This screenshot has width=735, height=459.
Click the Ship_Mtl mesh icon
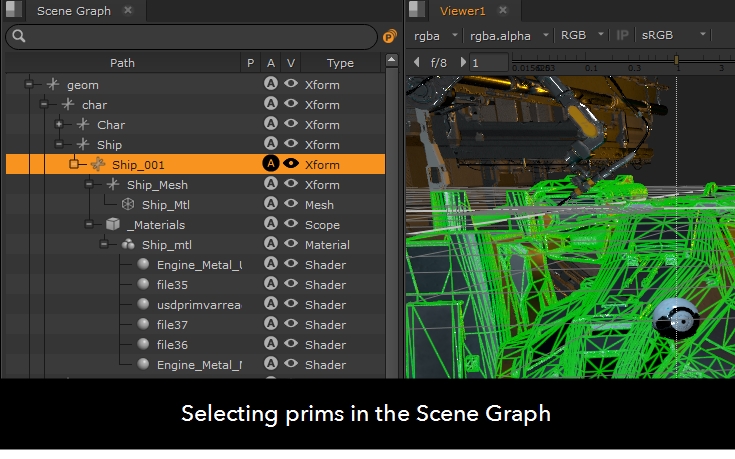(x=128, y=205)
